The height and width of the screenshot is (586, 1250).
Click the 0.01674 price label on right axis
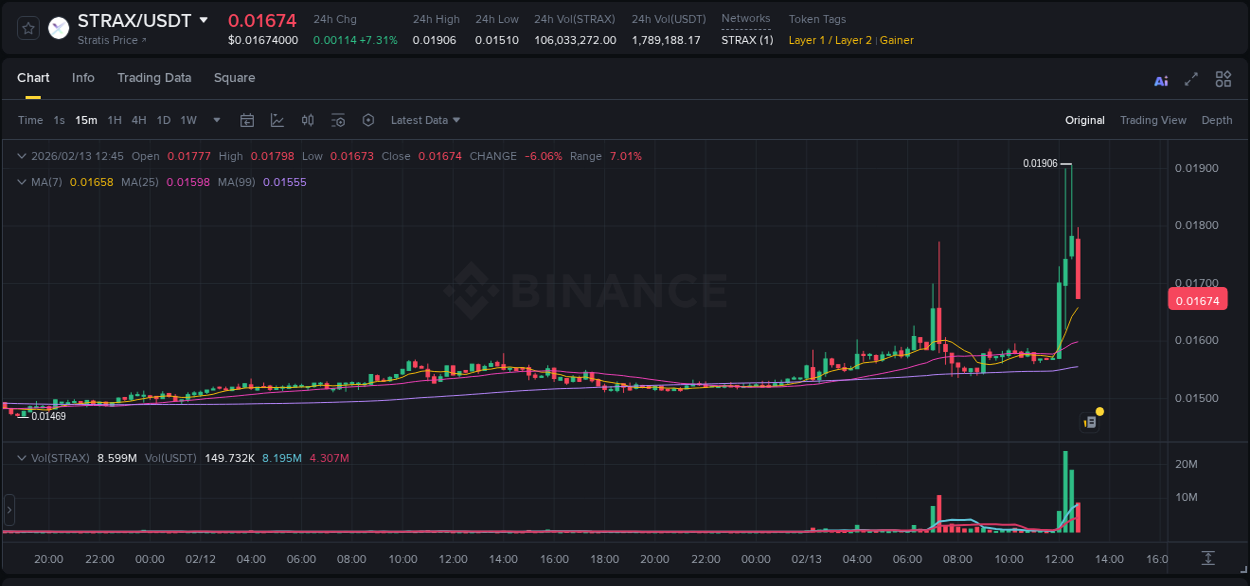point(1197,299)
